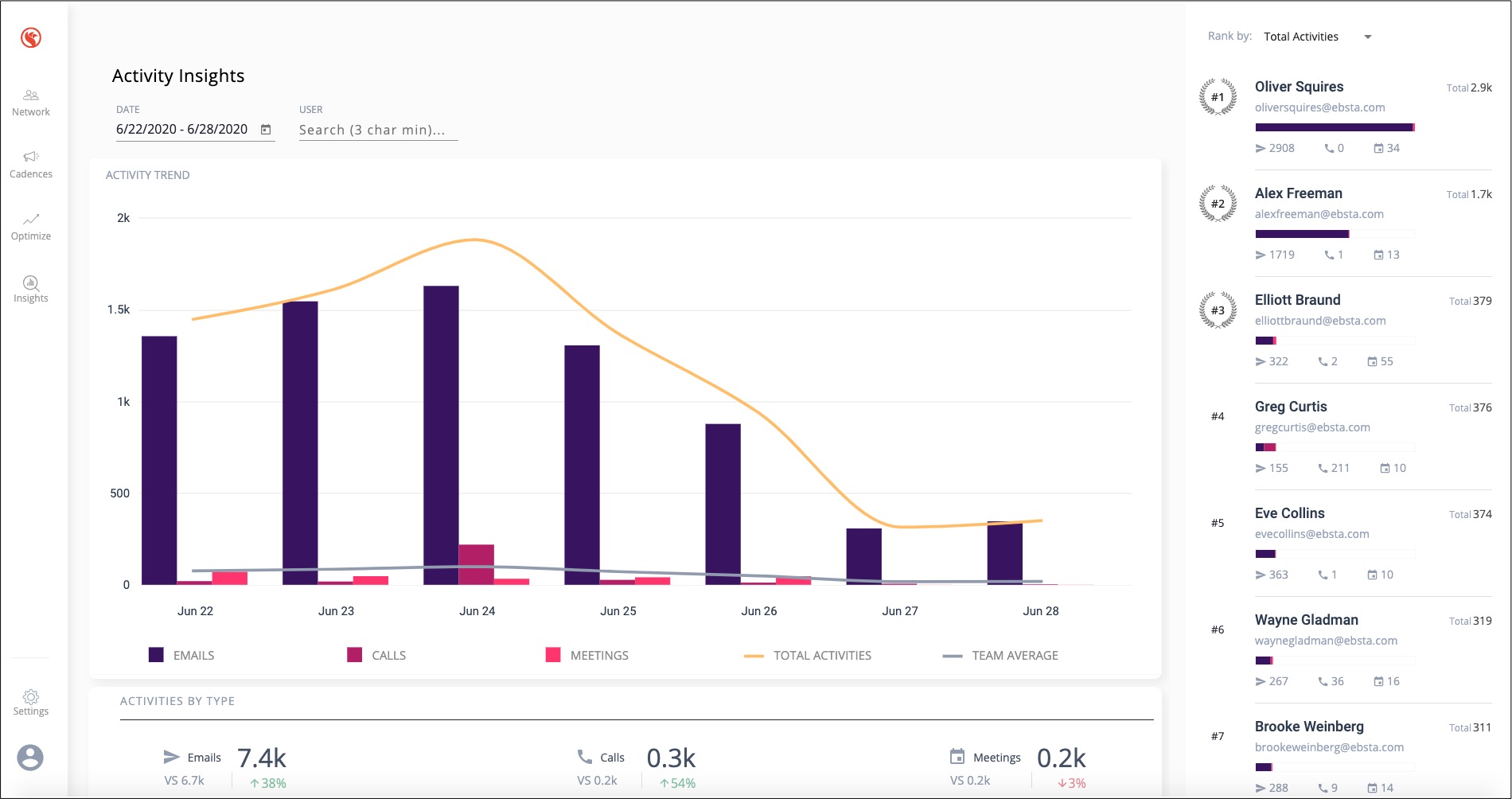Toggle the TEAM AVERAGE legend line
Image resolution: width=1512 pixels, height=799 pixels.
tap(1001, 655)
